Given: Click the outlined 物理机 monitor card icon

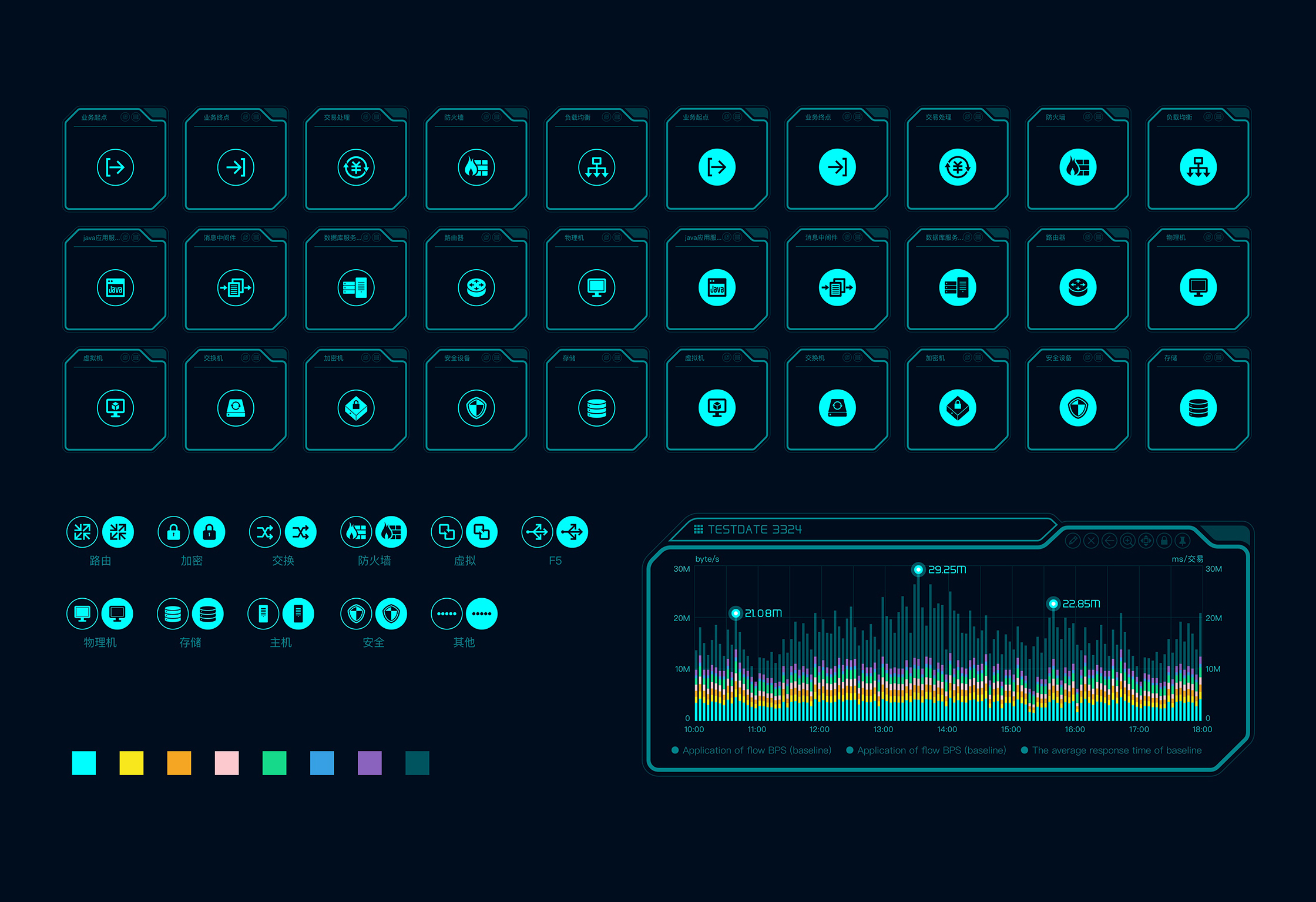Looking at the screenshot, I should coord(597,288).
